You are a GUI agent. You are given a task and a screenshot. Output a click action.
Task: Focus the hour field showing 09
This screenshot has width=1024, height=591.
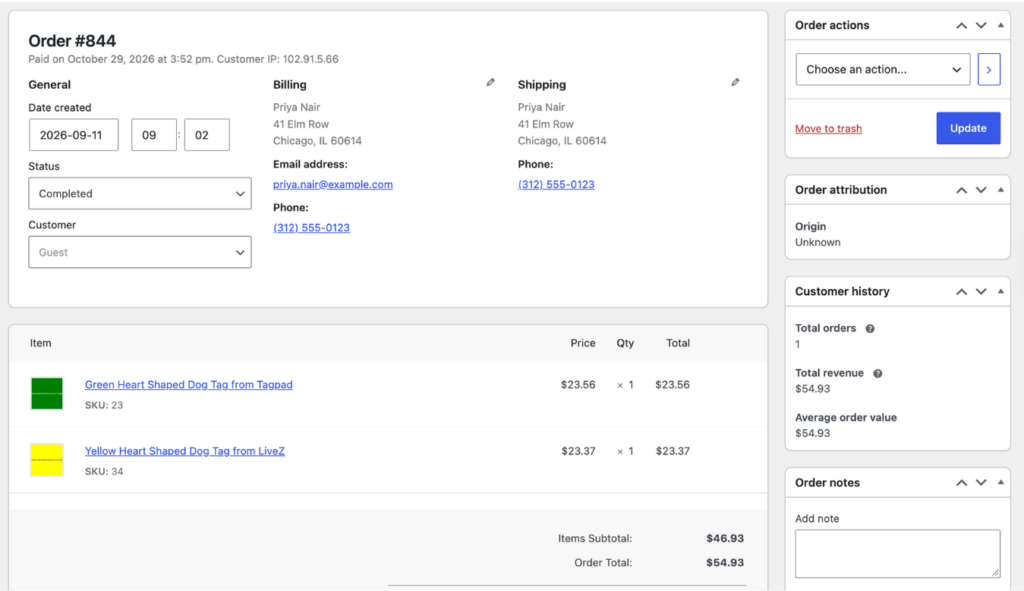(x=153, y=135)
